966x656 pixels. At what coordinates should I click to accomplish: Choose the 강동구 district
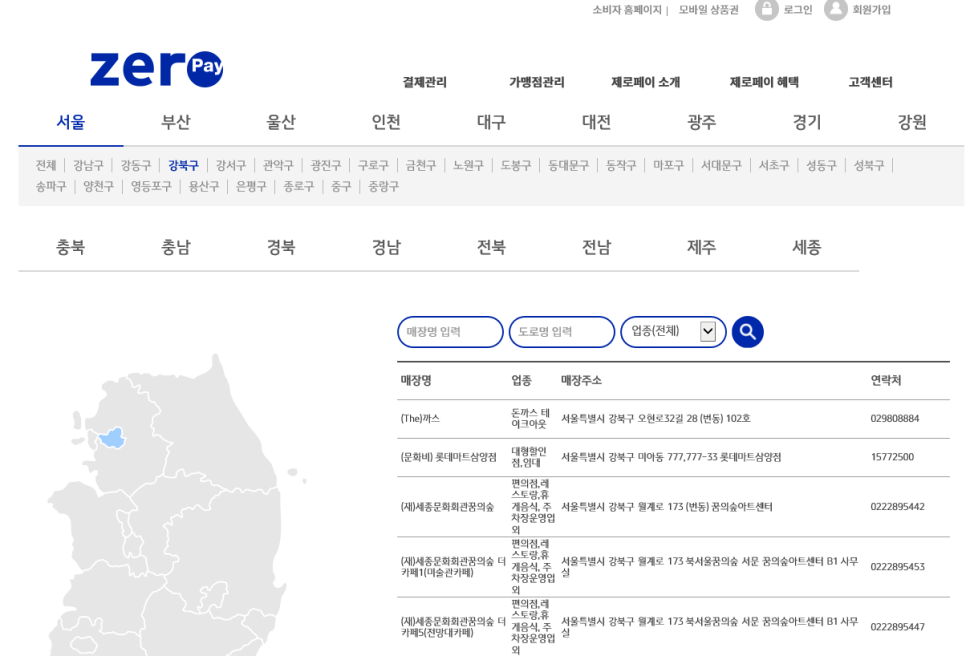tap(136, 165)
